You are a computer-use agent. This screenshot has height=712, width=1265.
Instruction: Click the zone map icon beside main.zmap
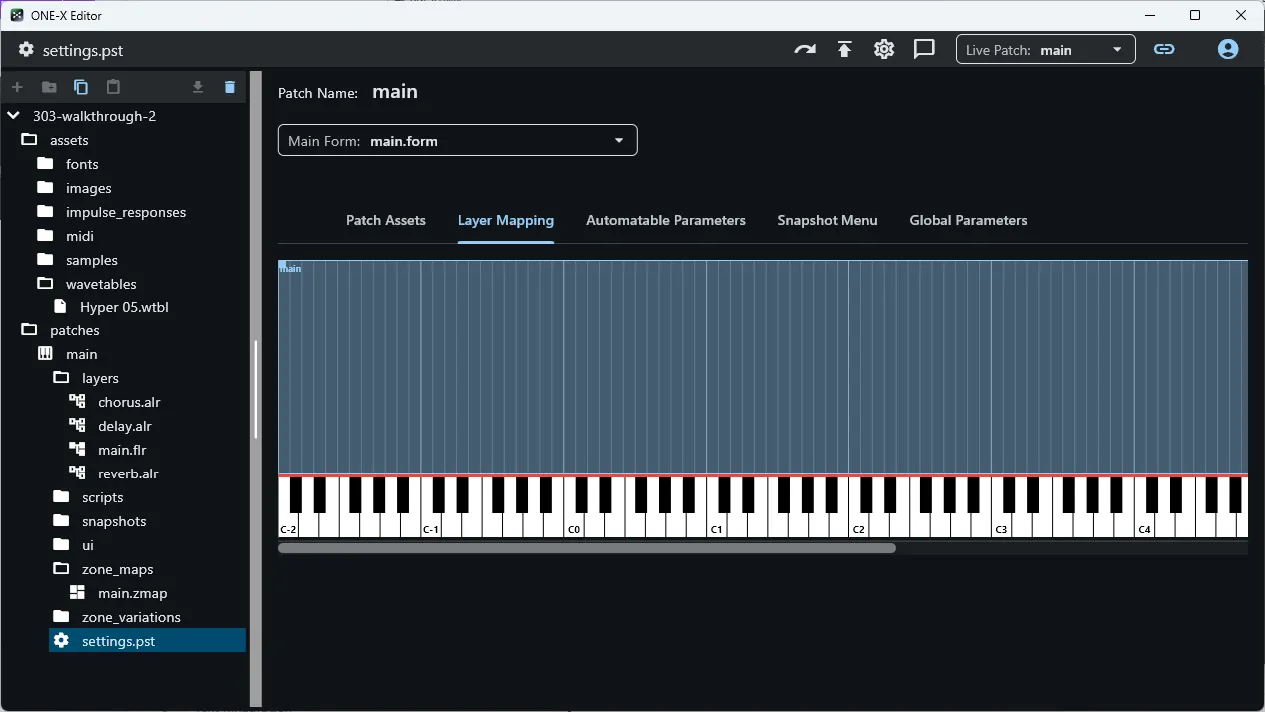click(77, 593)
